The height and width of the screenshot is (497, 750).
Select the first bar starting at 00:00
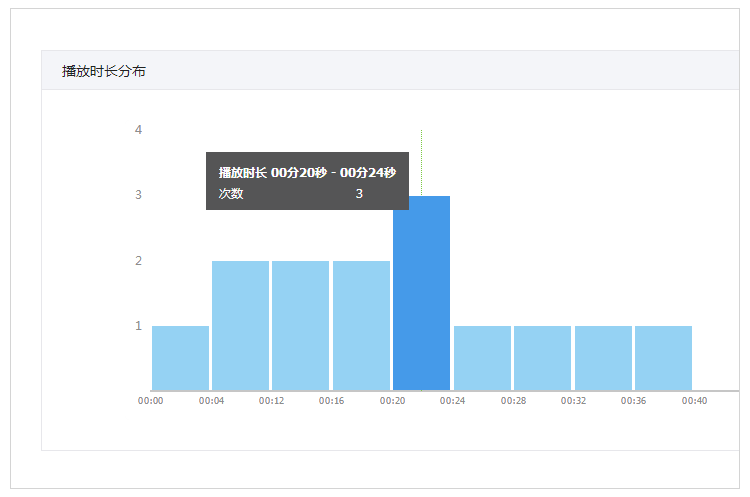point(180,358)
